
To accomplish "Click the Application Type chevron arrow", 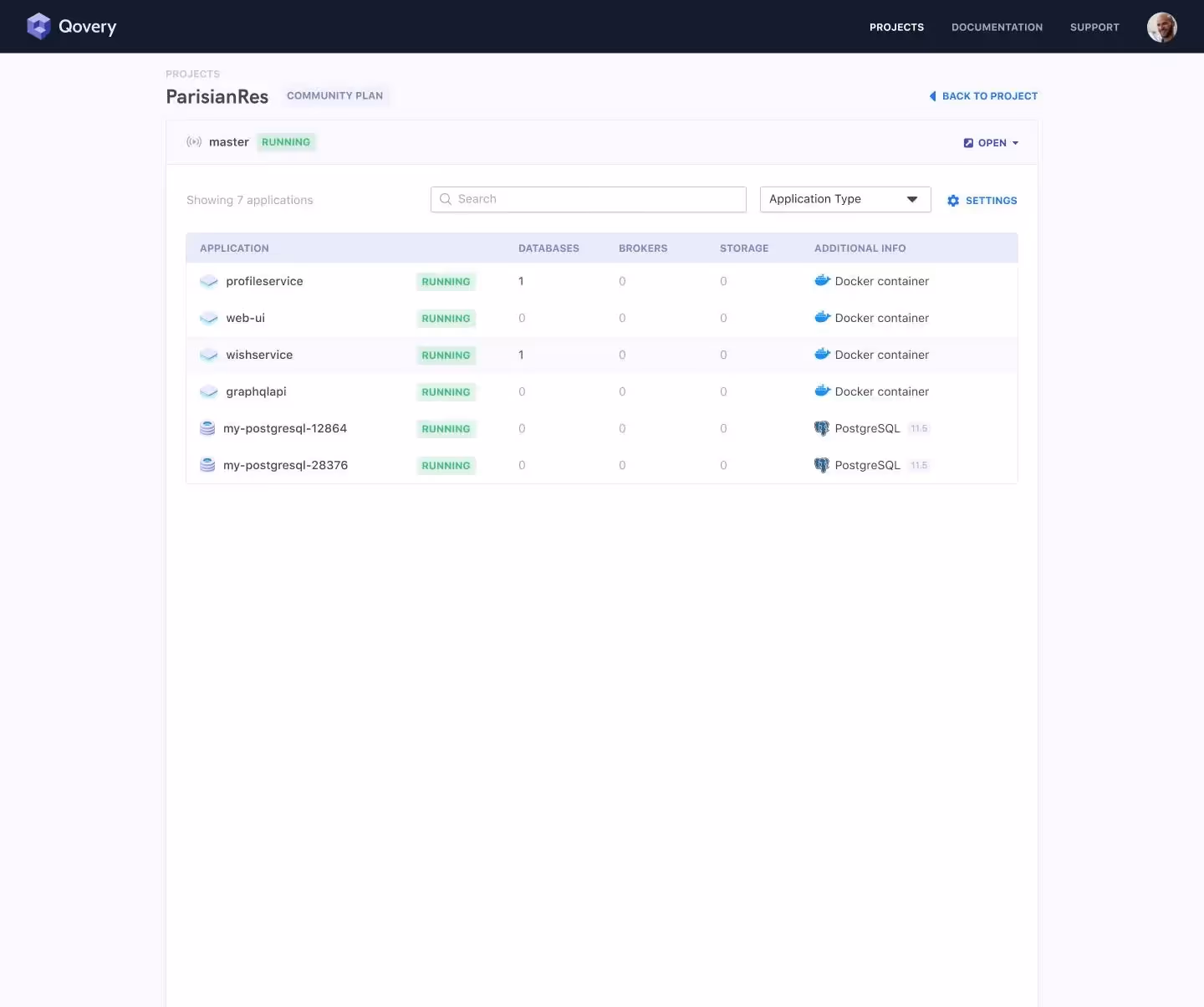I will point(912,199).
